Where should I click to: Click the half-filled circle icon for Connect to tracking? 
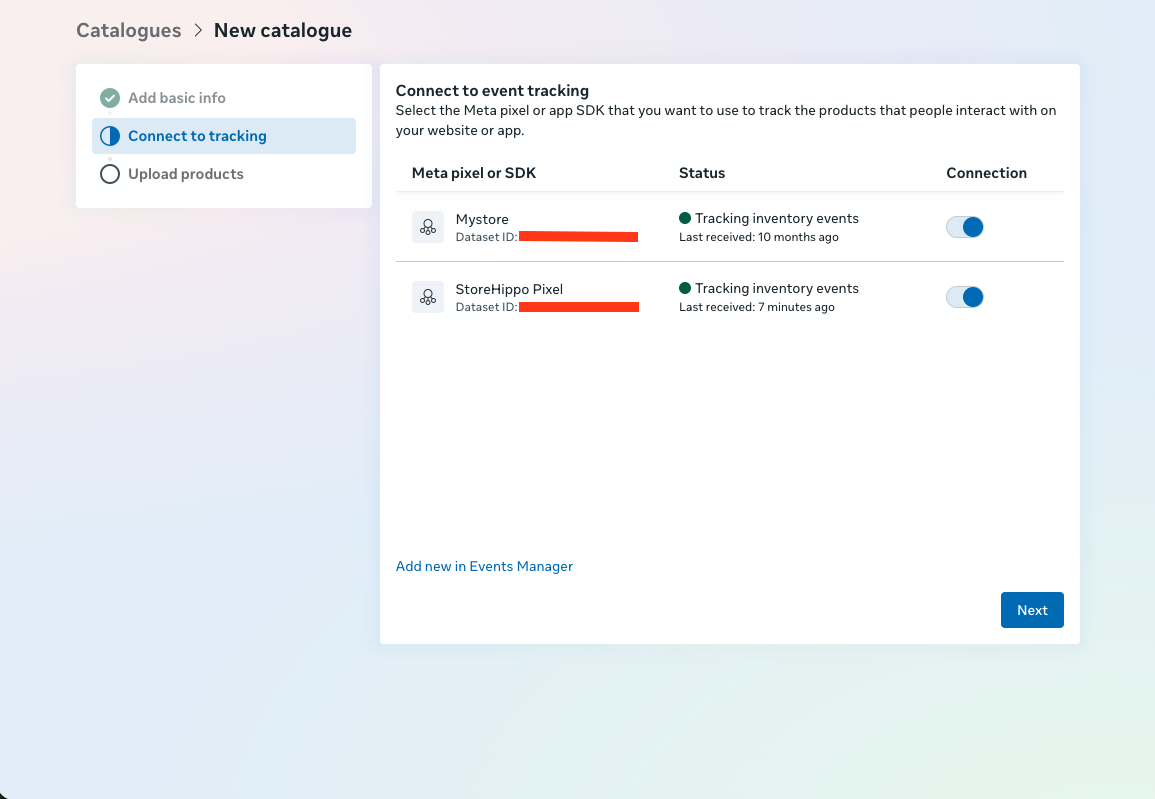[110, 136]
